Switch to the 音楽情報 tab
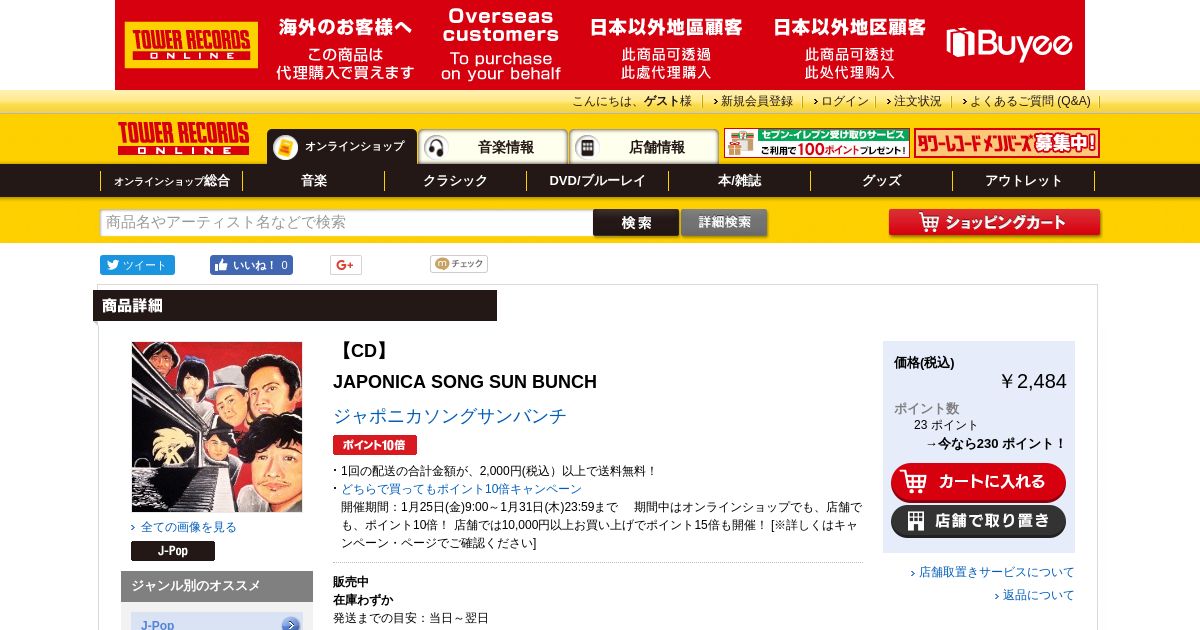Viewport: 1200px width, 630px height. coord(493,147)
